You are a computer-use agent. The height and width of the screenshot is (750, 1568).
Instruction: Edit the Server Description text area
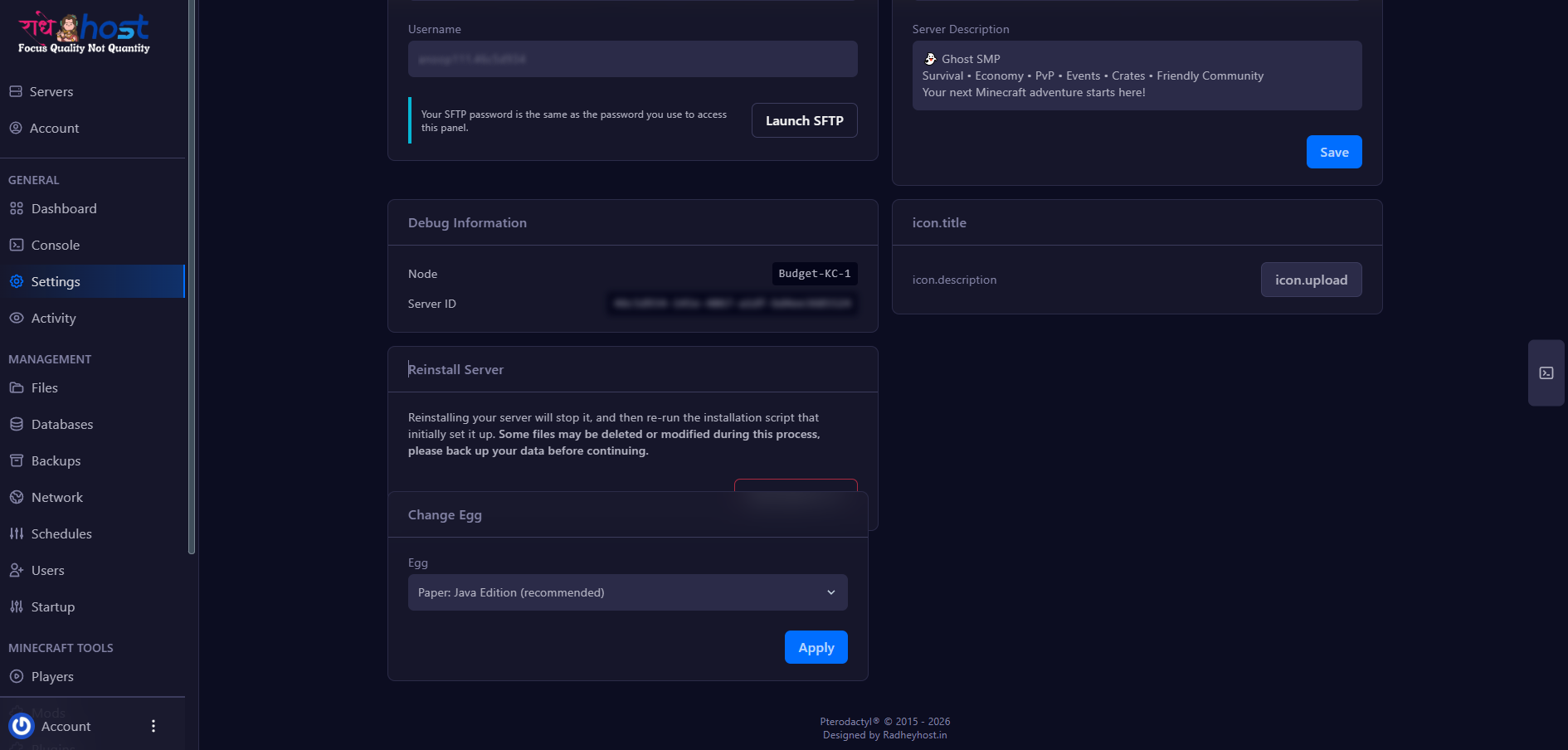(x=1137, y=75)
